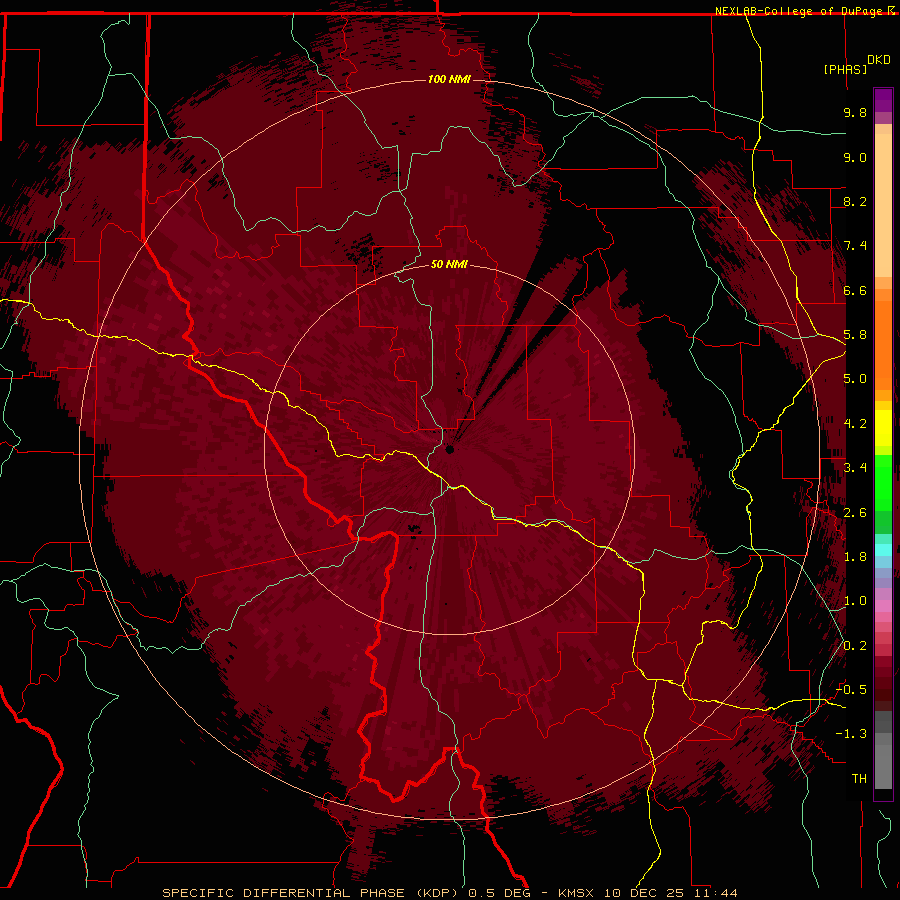This screenshot has height=900, width=900.
Task: Click the orange color bar segment
Action: (x=883, y=345)
